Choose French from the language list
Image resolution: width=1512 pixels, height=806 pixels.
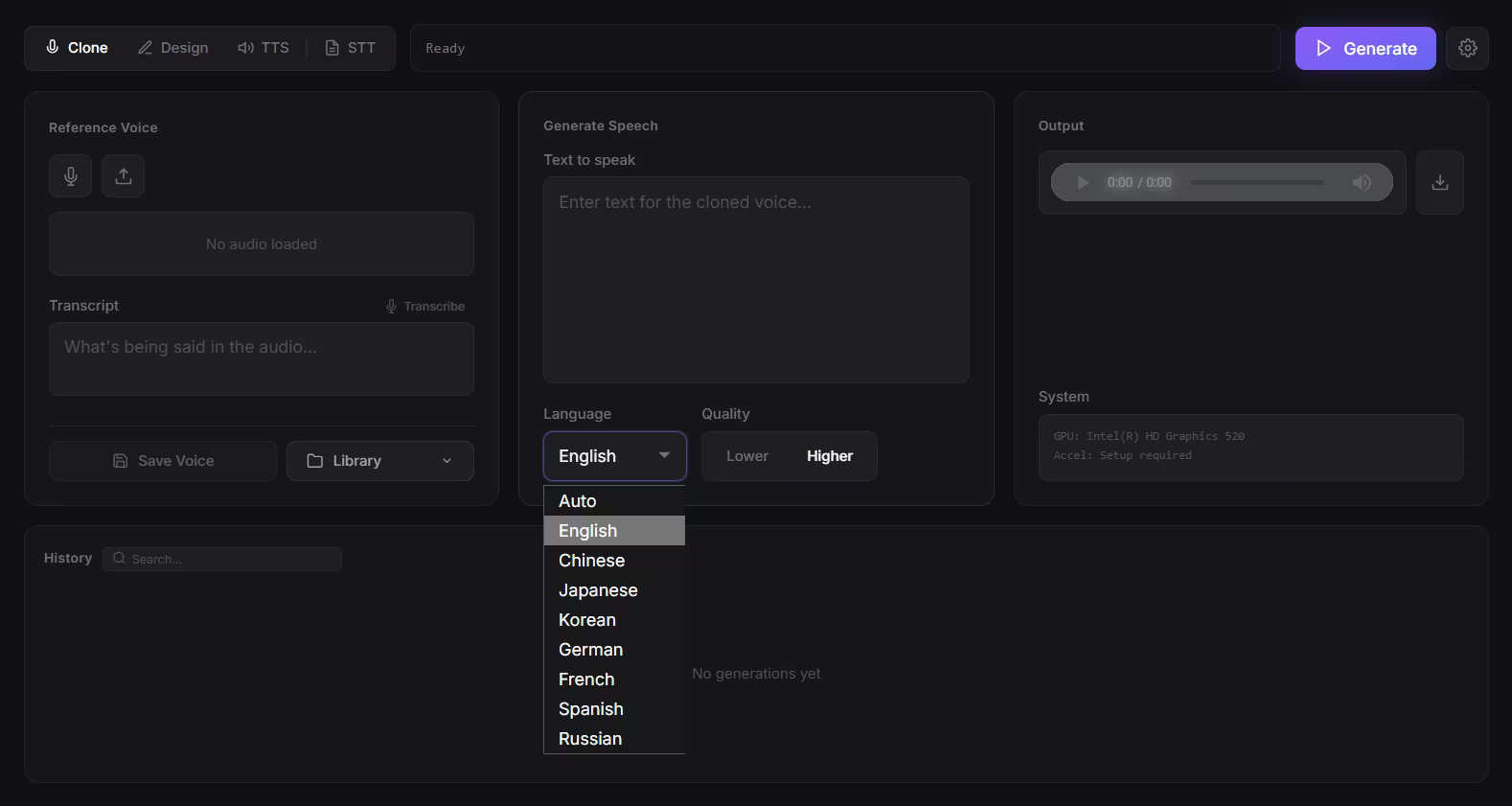[x=614, y=679]
